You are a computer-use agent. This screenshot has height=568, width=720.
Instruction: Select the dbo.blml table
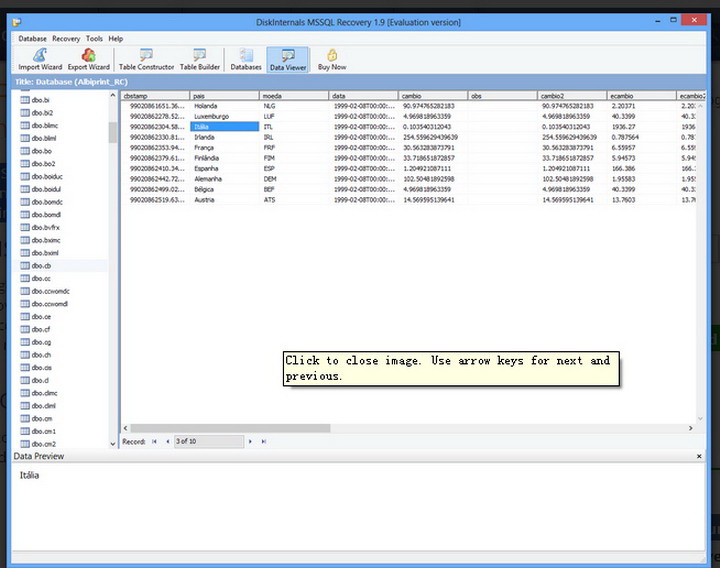pos(44,138)
